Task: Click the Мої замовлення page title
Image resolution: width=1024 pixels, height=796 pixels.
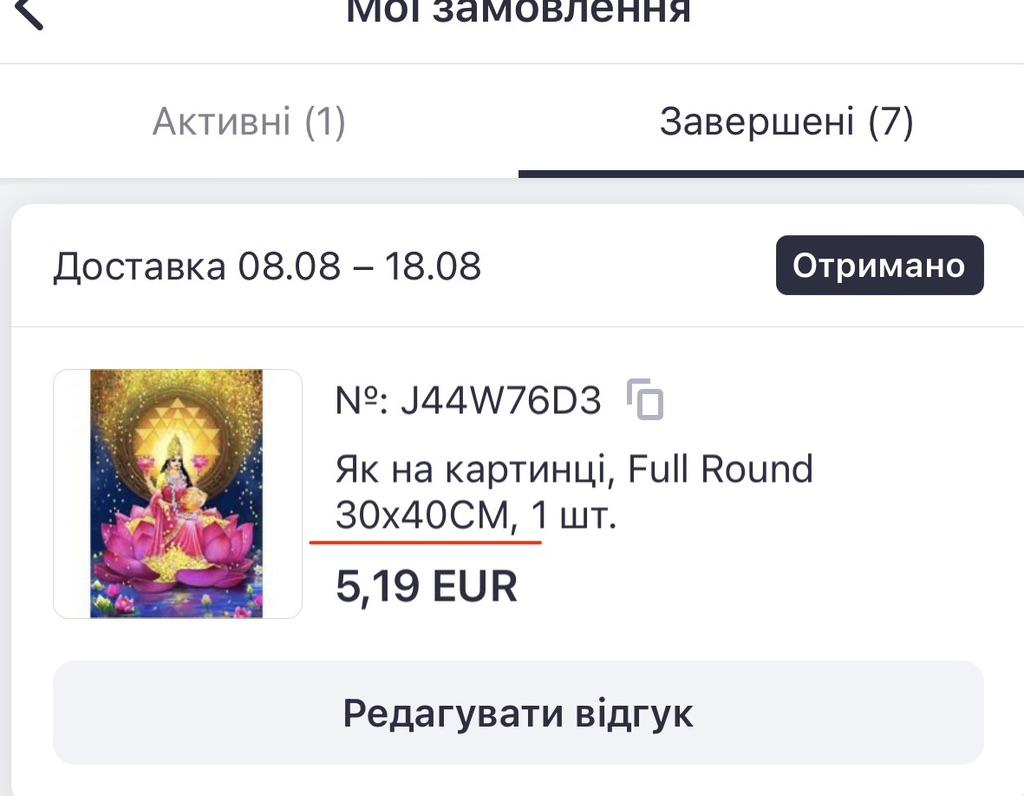Action: [518, 12]
